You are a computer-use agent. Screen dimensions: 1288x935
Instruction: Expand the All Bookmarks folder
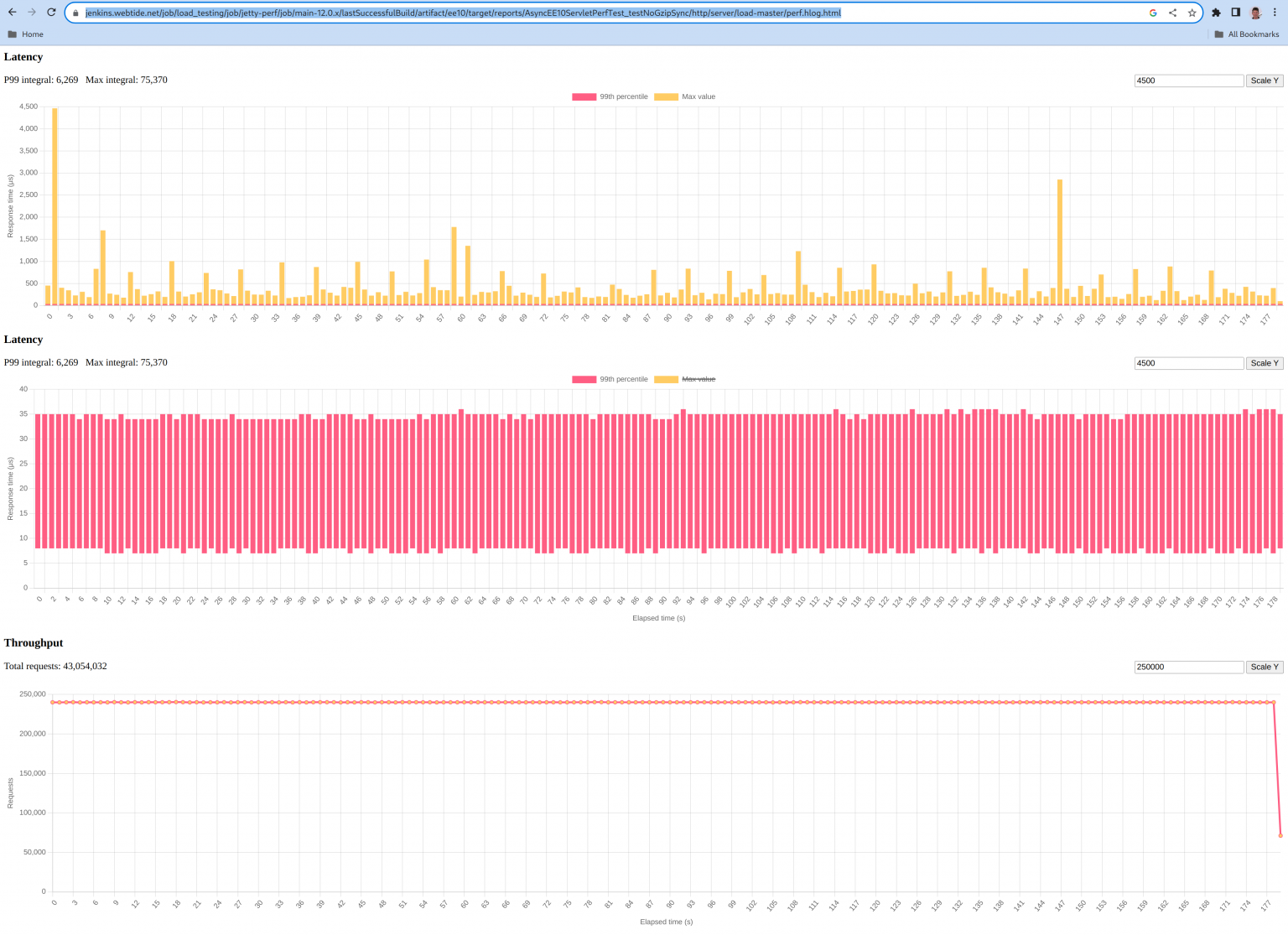pyautogui.click(x=1248, y=34)
